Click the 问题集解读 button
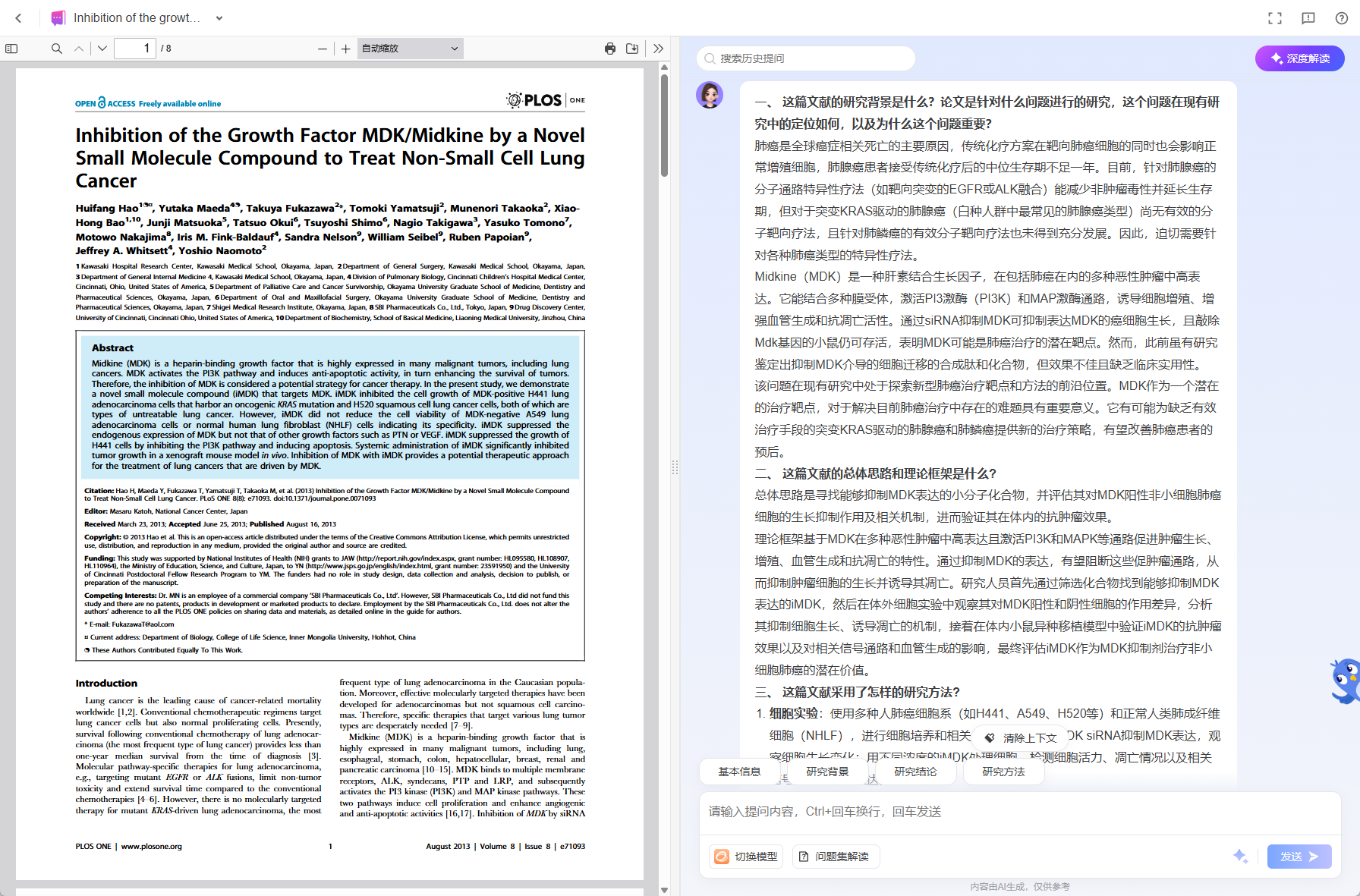Screen dimensions: 1360x896 [835, 857]
